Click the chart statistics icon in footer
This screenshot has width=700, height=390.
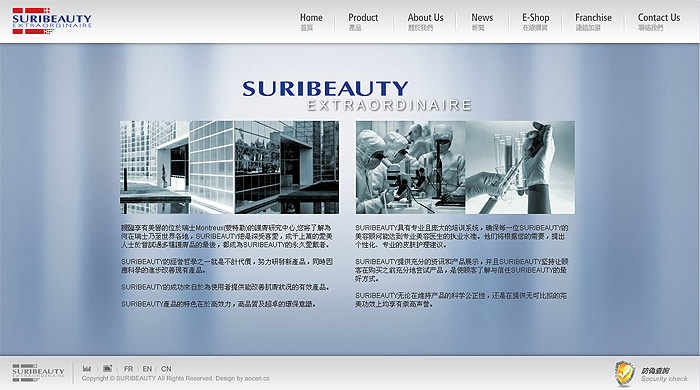pos(87,369)
